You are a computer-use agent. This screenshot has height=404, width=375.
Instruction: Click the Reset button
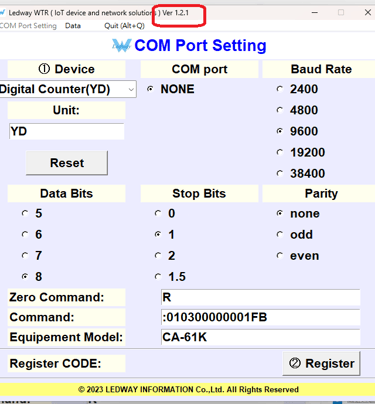pyautogui.click(x=67, y=163)
